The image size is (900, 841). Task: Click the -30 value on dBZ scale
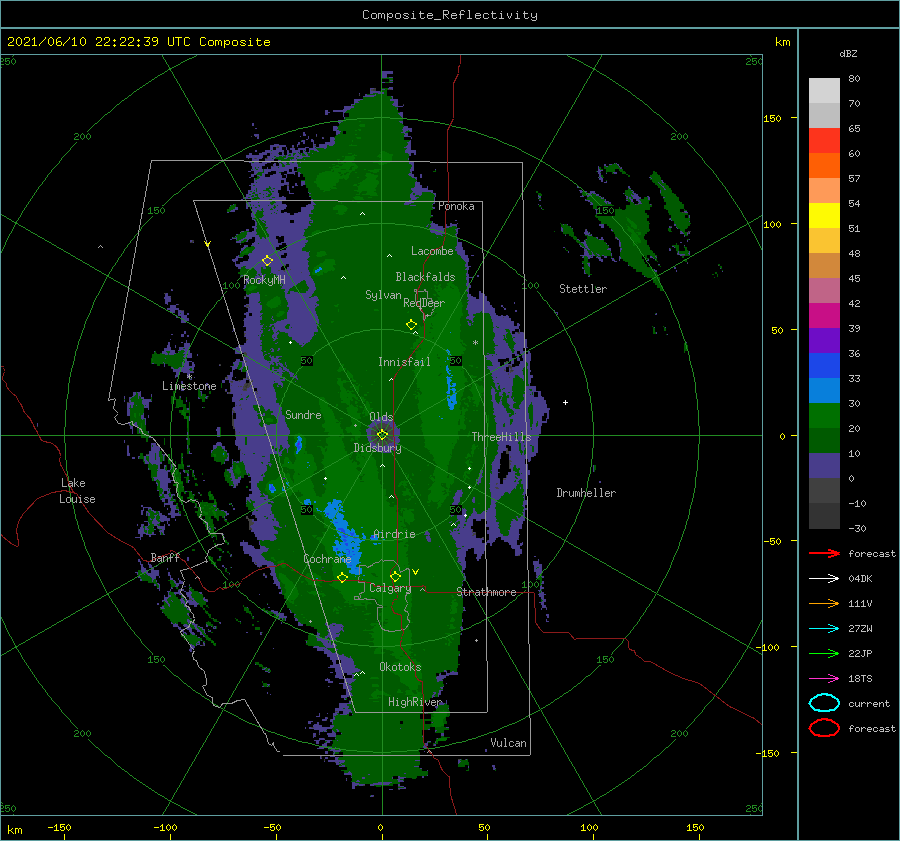click(858, 529)
